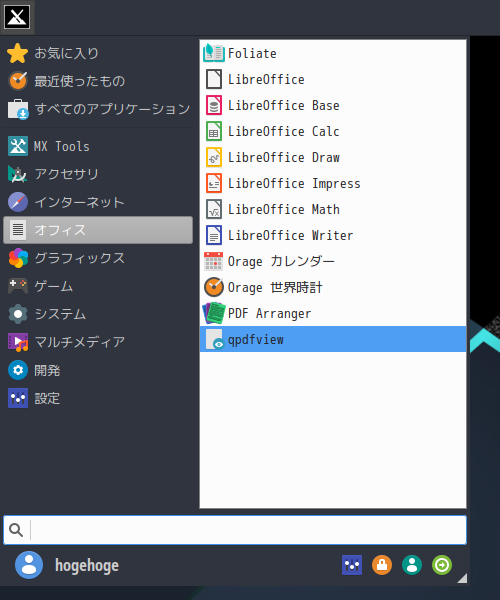Click the hogehoge username label
500x600 pixels.
pyautogui.click(x=87, y=566)
